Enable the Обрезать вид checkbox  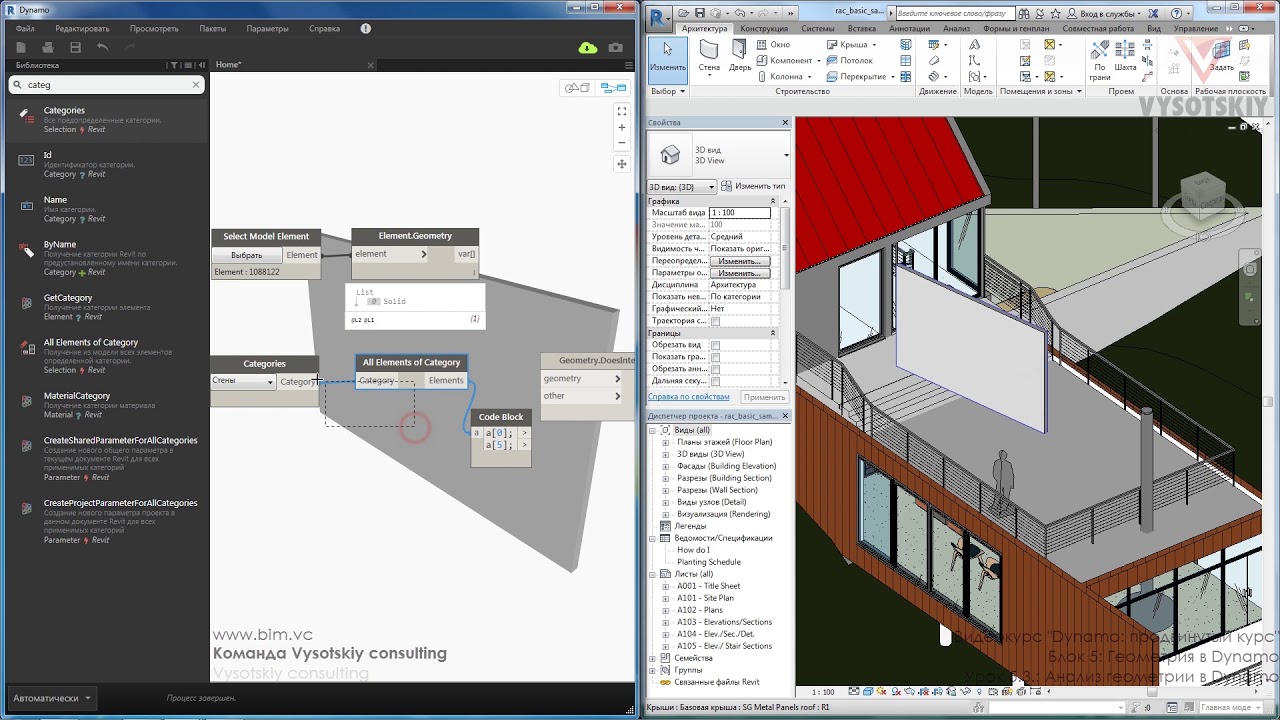(715, 345)
